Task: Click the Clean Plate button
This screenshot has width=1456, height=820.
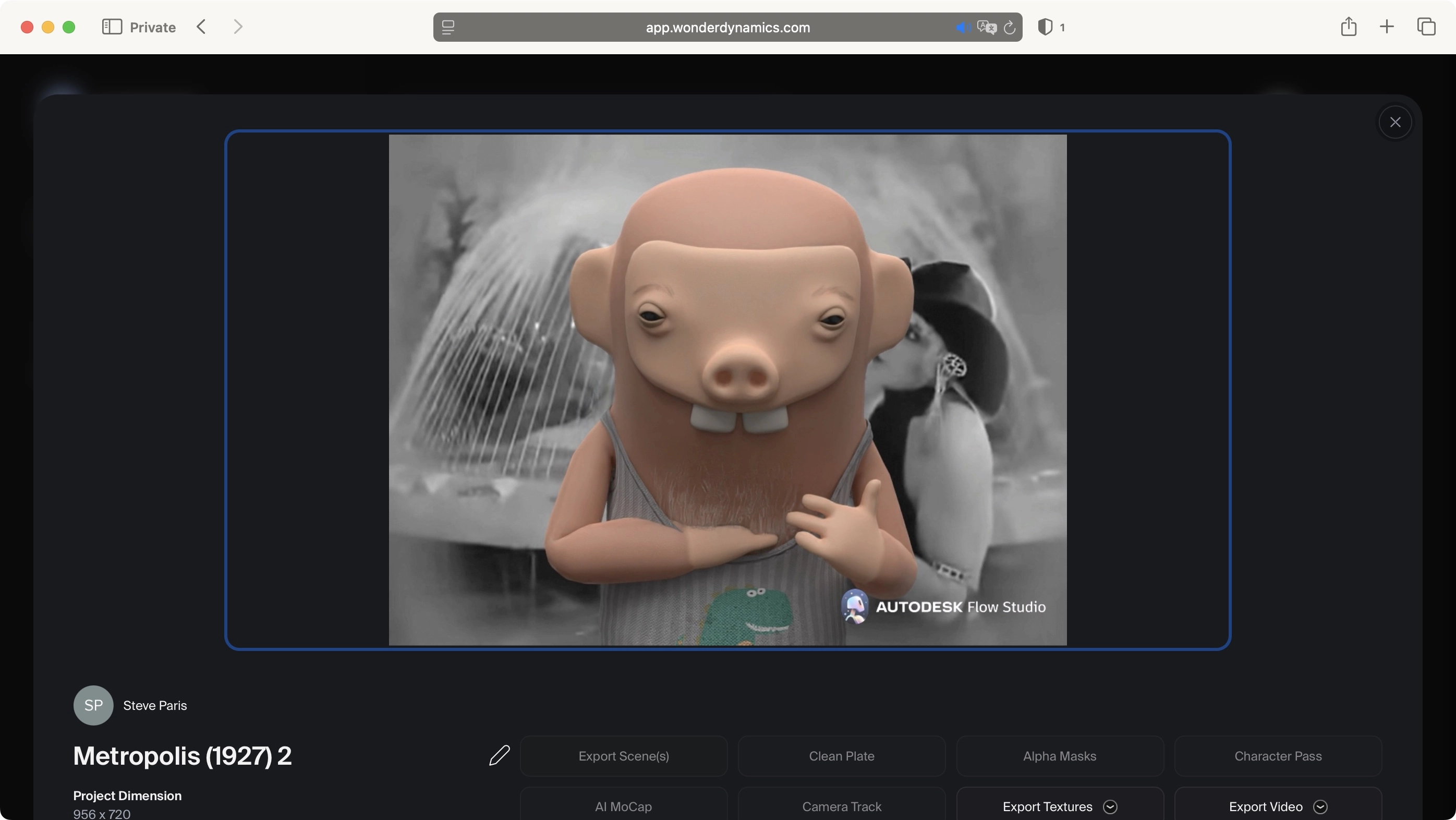Action: [842, 756]
